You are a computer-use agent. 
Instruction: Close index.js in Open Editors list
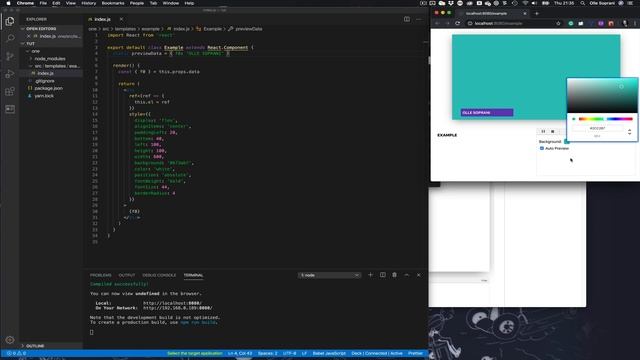tap(29, 36)
